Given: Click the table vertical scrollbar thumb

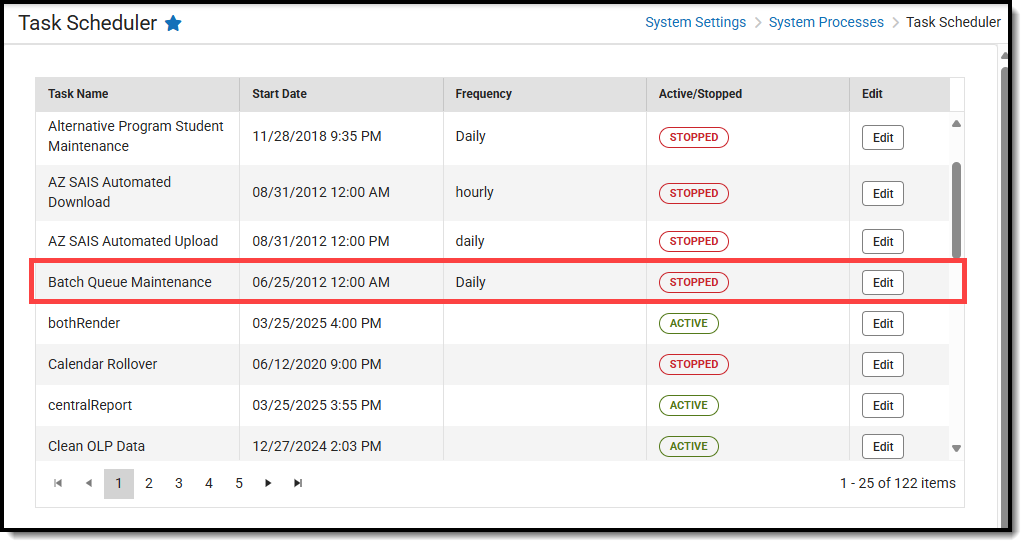Looking at the screenshot, I should [956, 210].
